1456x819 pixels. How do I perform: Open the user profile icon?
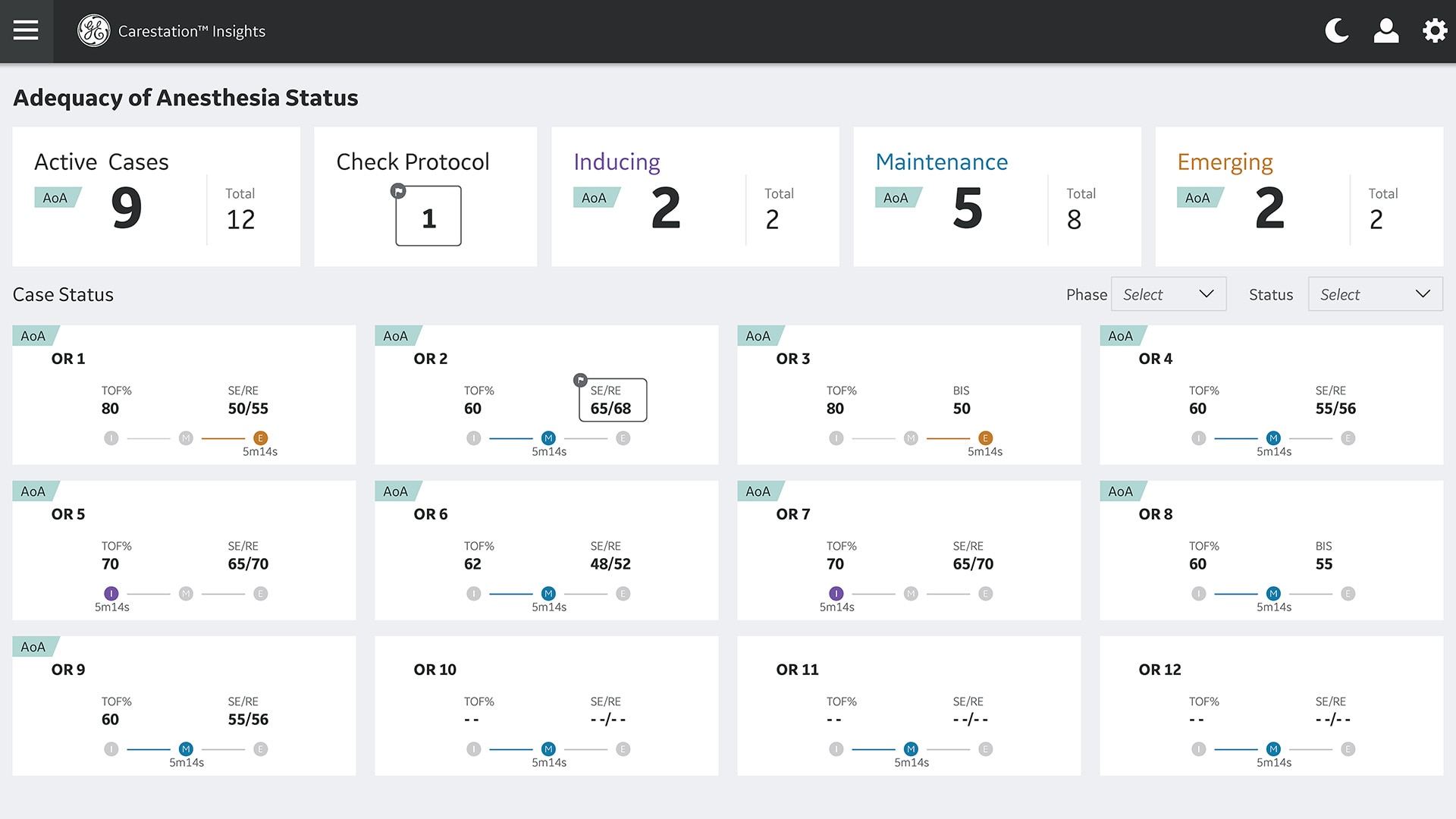[x=1385, y=31]
